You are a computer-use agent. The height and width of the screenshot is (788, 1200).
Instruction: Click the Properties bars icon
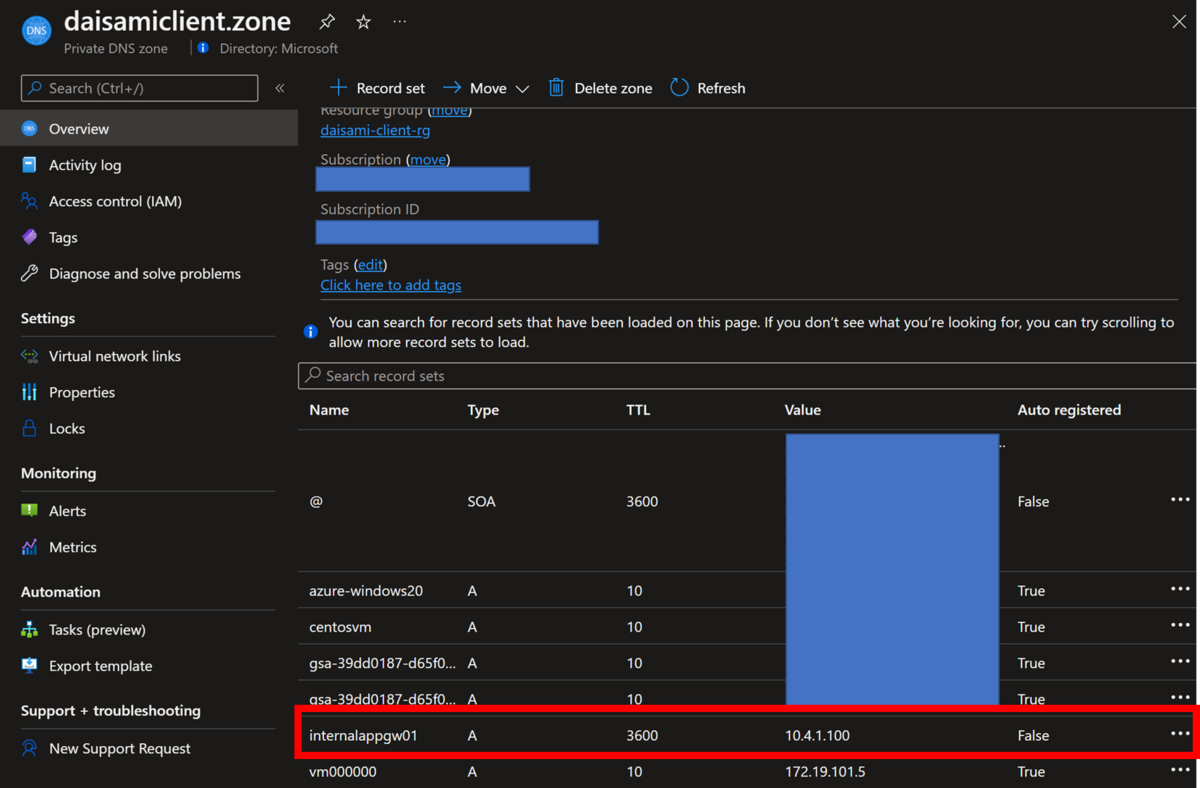(x=29, y=392)
